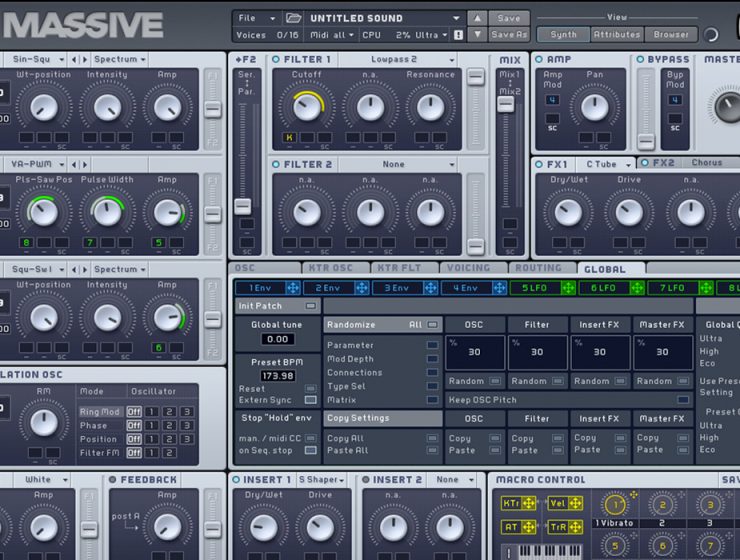The image size is (740, 560).
Task: Open the preset folder icon
Action: pos(293,18)
